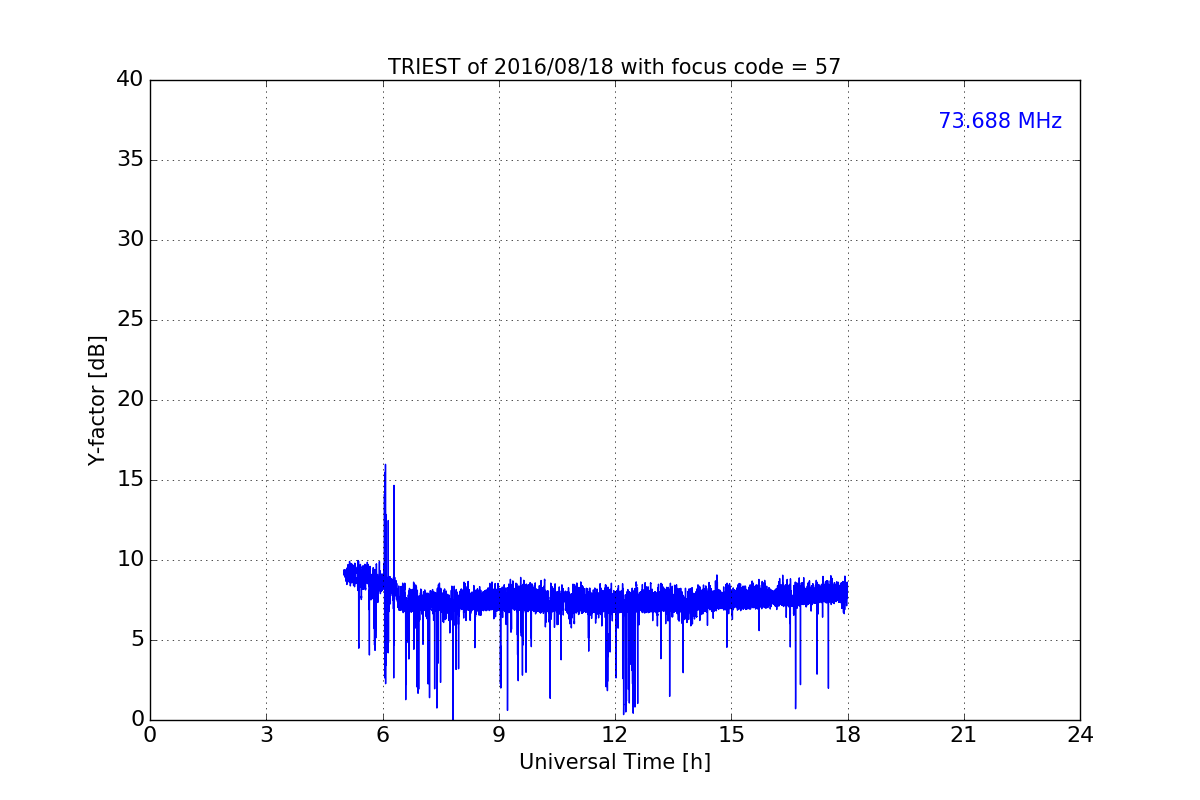Click y-axis tick label 10
Screen dimensions: 1200x800
129,560
